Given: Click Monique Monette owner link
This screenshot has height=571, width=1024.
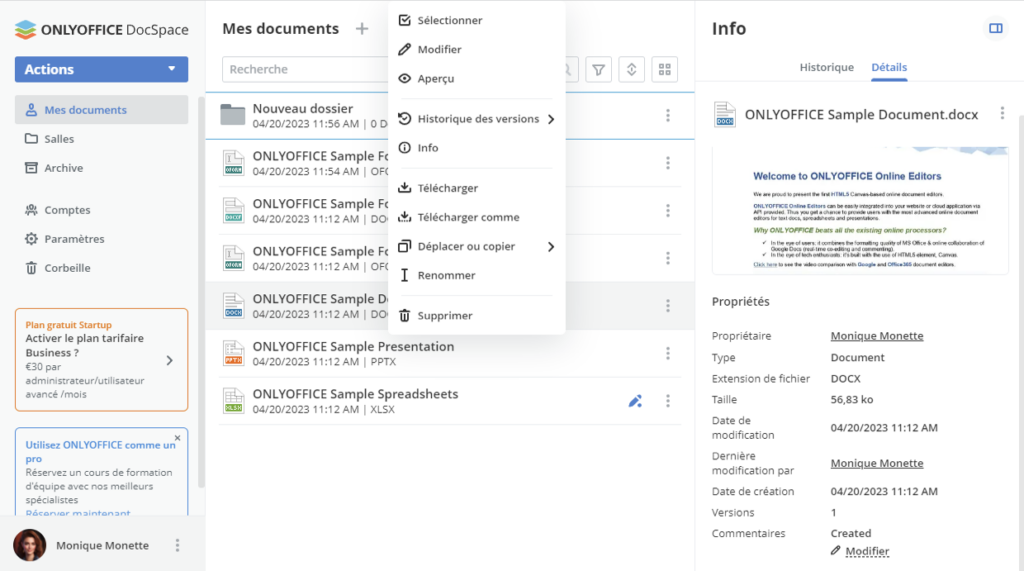Looking at the screenshot, I should click(876, 336).
